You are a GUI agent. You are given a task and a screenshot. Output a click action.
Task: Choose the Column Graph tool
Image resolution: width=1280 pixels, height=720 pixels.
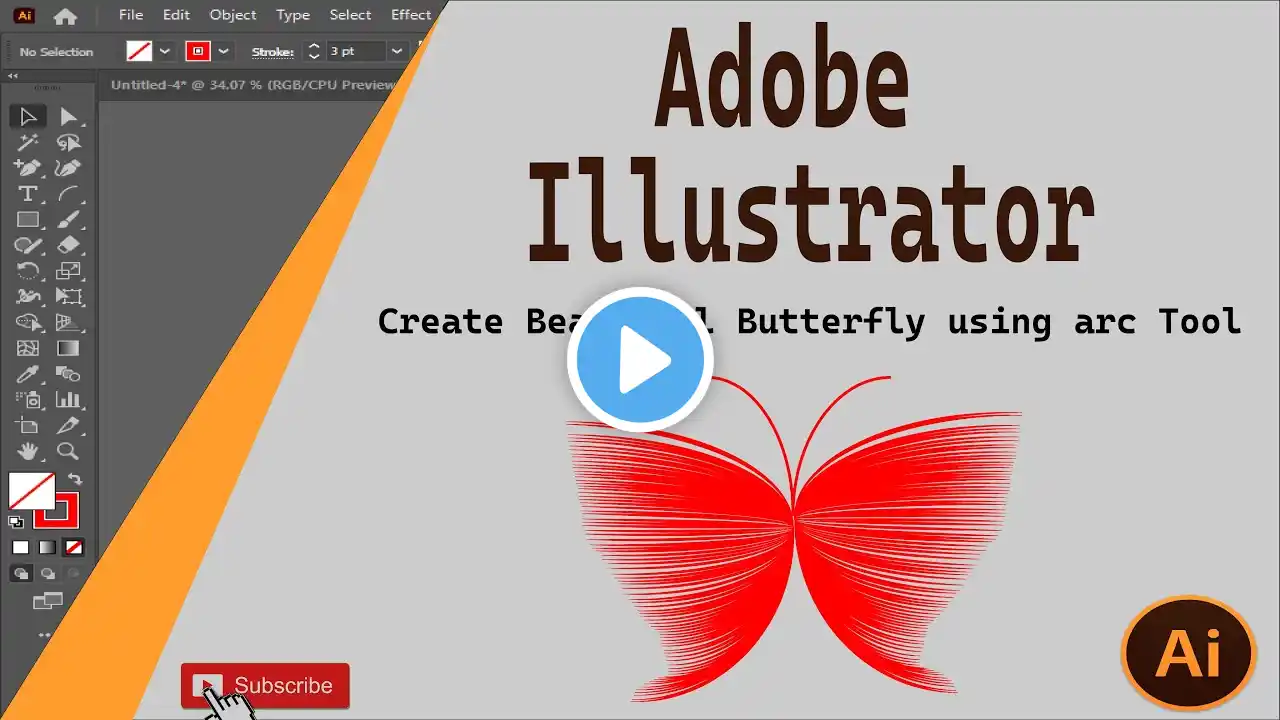pos(68,400)
